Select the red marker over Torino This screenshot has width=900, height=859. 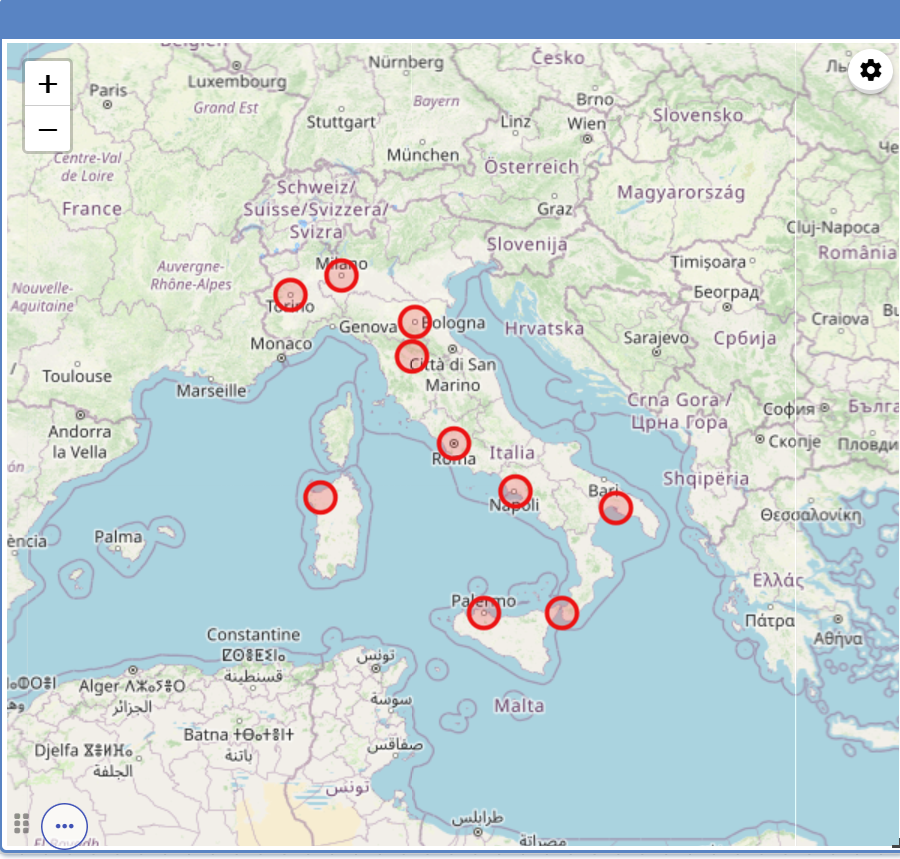[x=290, y=296]
